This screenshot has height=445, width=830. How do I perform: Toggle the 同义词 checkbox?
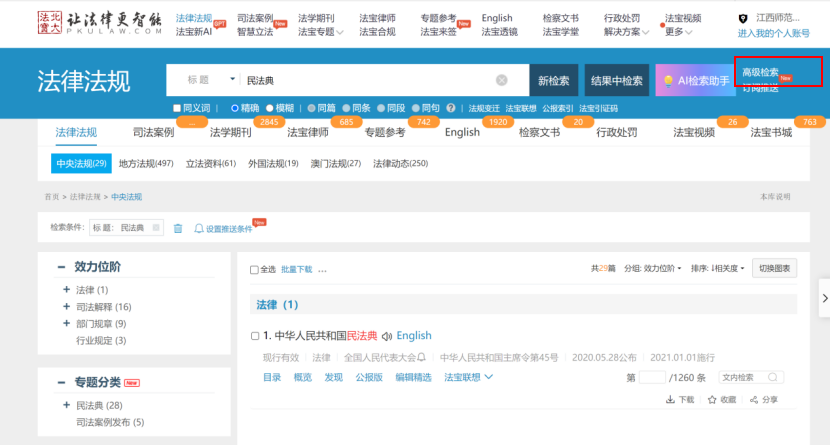pyautogui.click(x=177, y=108)
